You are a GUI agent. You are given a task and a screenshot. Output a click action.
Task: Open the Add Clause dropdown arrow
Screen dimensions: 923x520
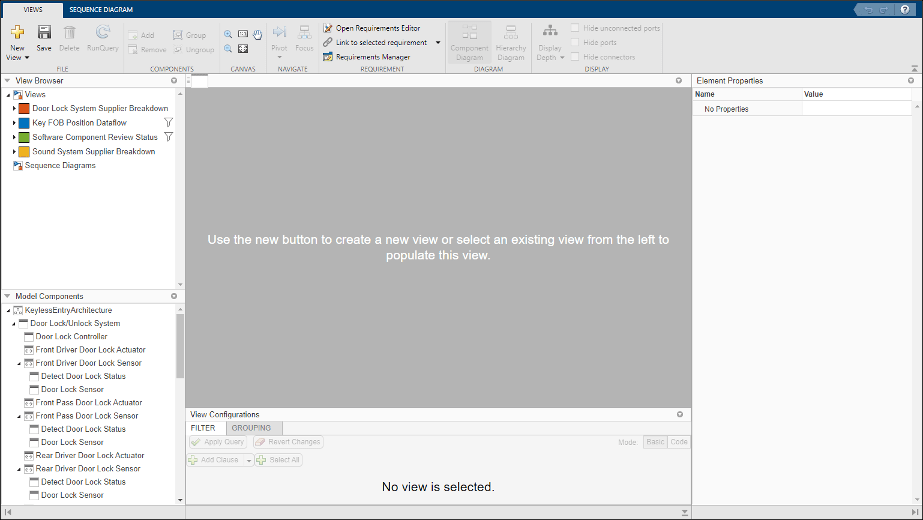click(x=249, y=460)
